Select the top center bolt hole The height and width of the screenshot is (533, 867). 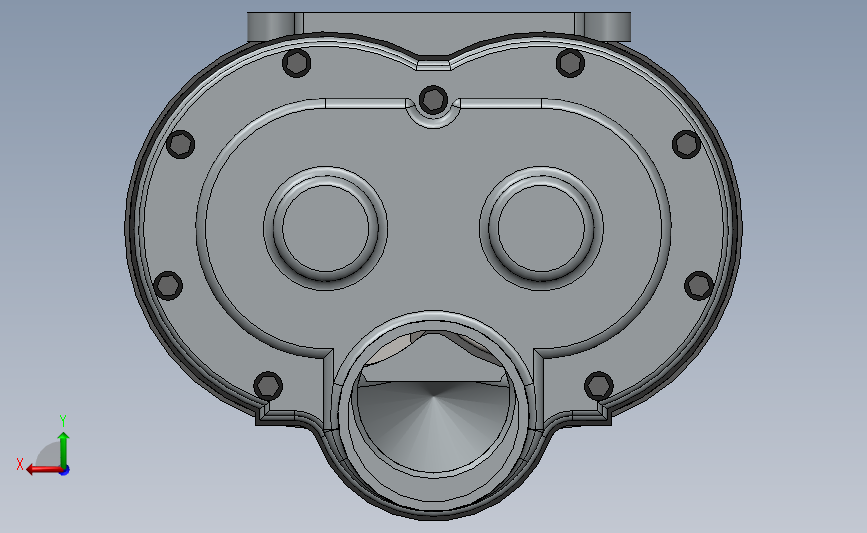pos(434,100)
